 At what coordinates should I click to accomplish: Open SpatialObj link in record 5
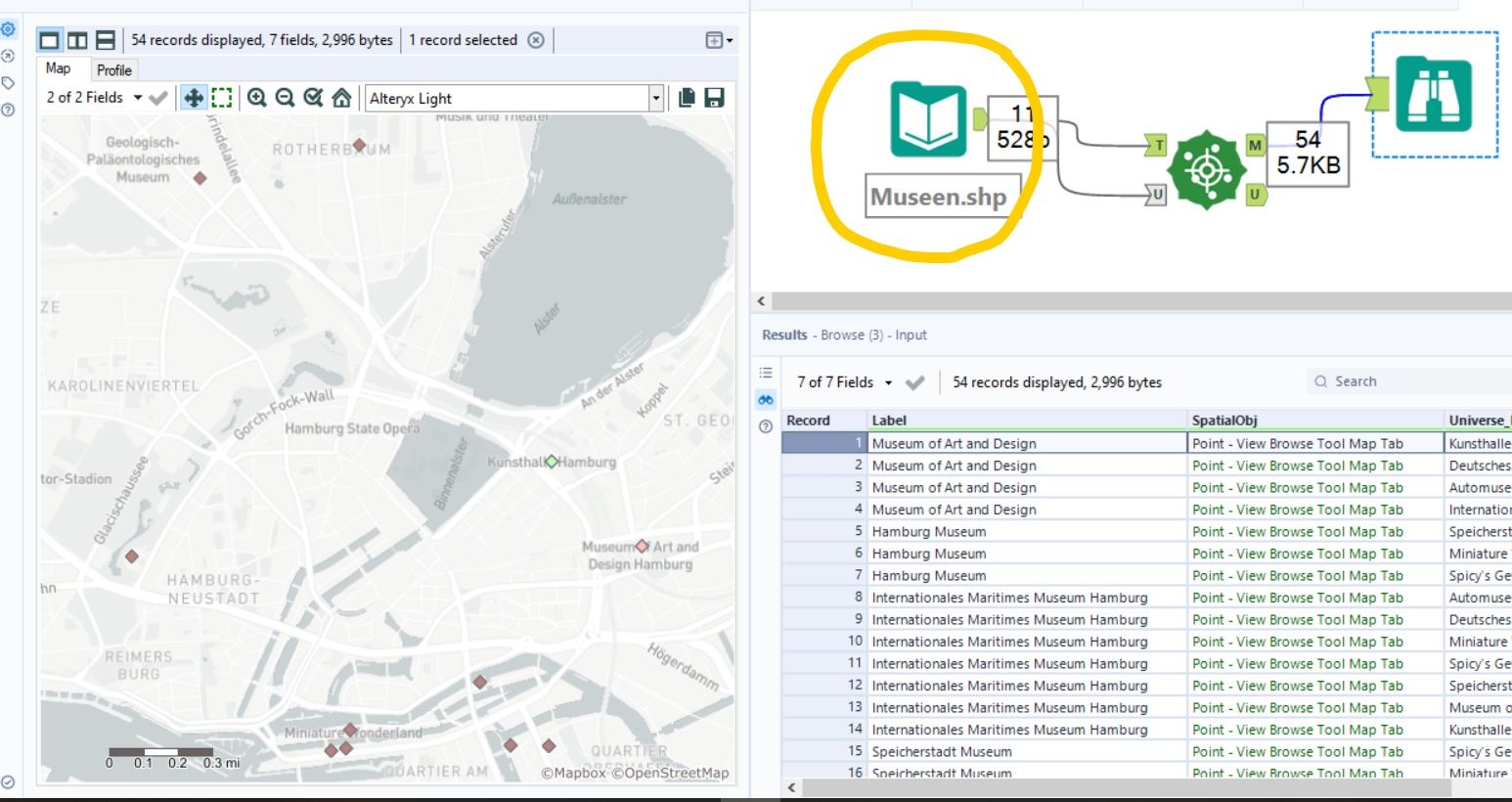(1297, 532)
